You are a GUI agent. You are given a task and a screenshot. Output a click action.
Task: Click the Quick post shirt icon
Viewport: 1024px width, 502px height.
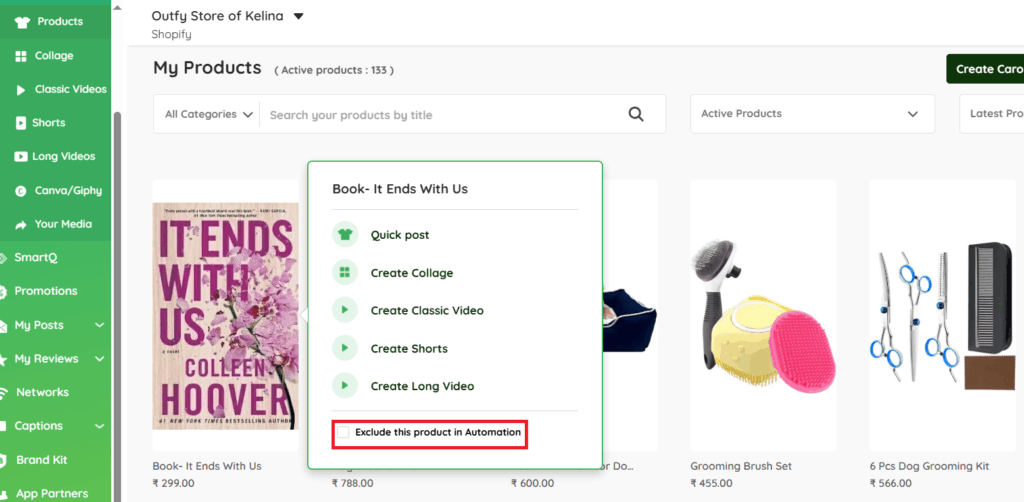tap(344, 235)
